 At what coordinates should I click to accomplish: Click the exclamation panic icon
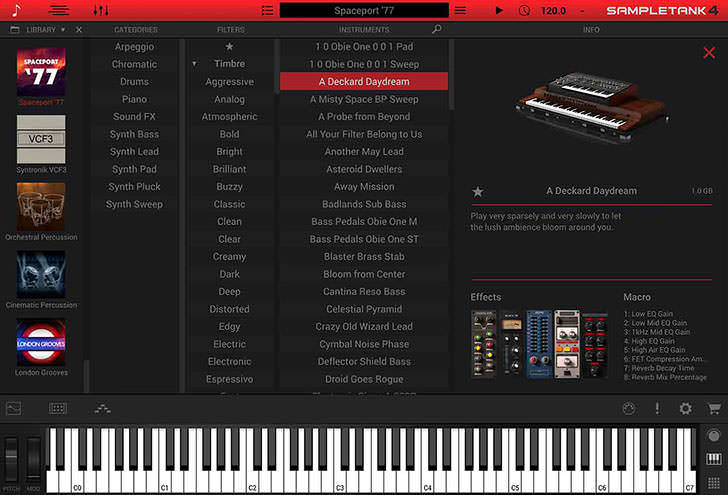coord(657,409)
